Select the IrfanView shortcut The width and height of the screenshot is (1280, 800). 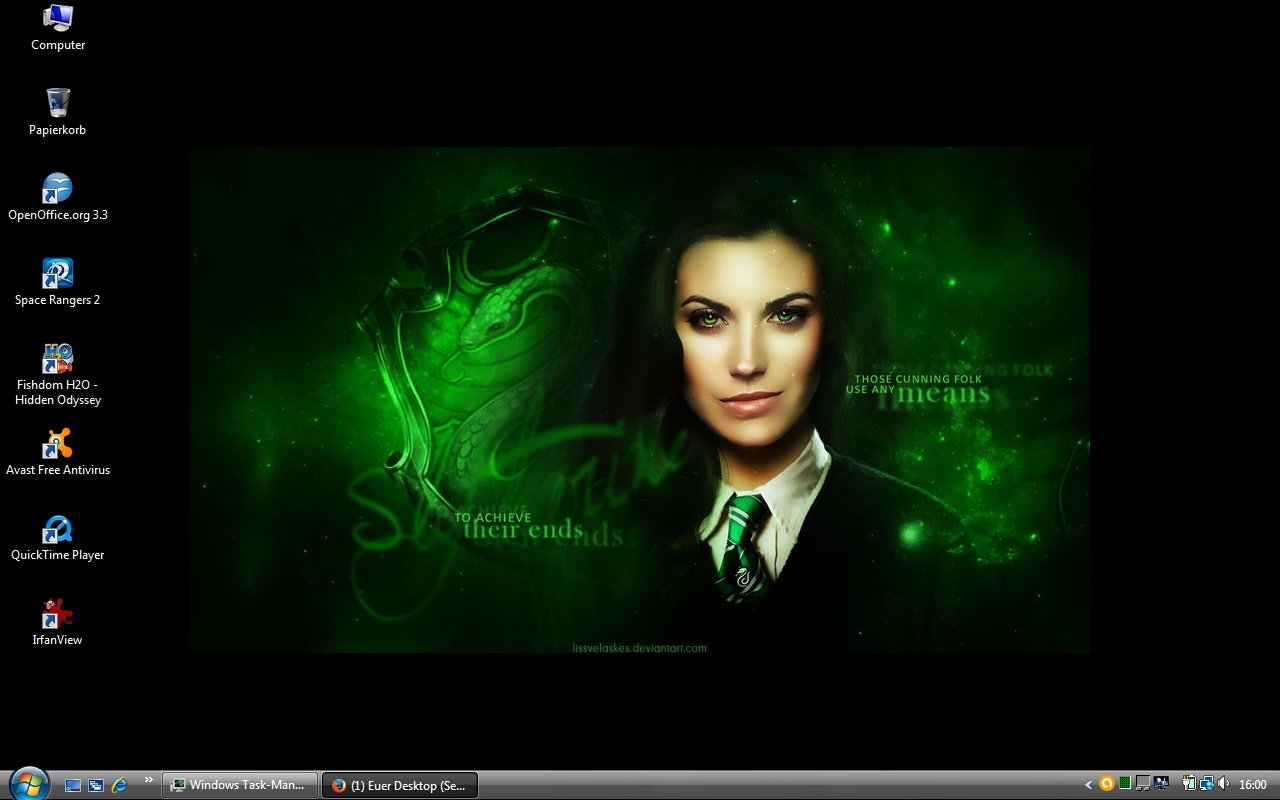[x=58, y=622]
